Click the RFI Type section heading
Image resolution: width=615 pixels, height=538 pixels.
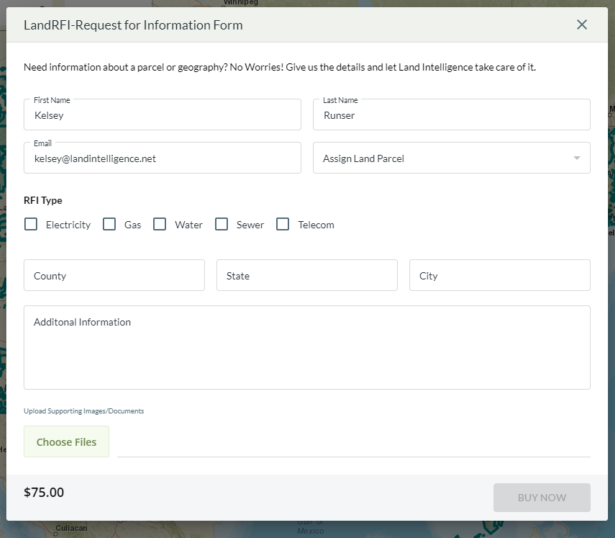tap(43, 200)
